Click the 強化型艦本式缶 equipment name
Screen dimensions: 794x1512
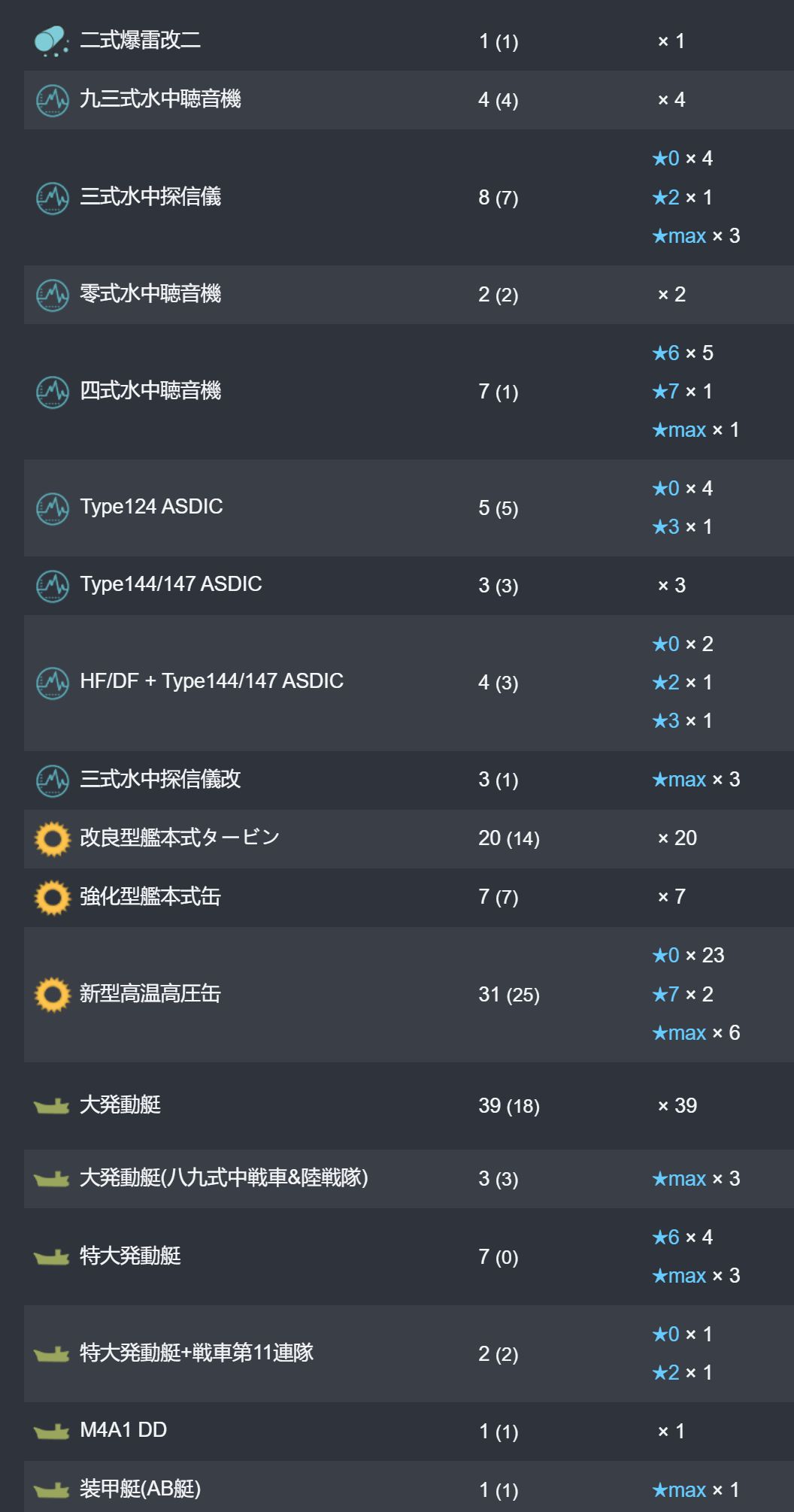[x=150, y=897]
